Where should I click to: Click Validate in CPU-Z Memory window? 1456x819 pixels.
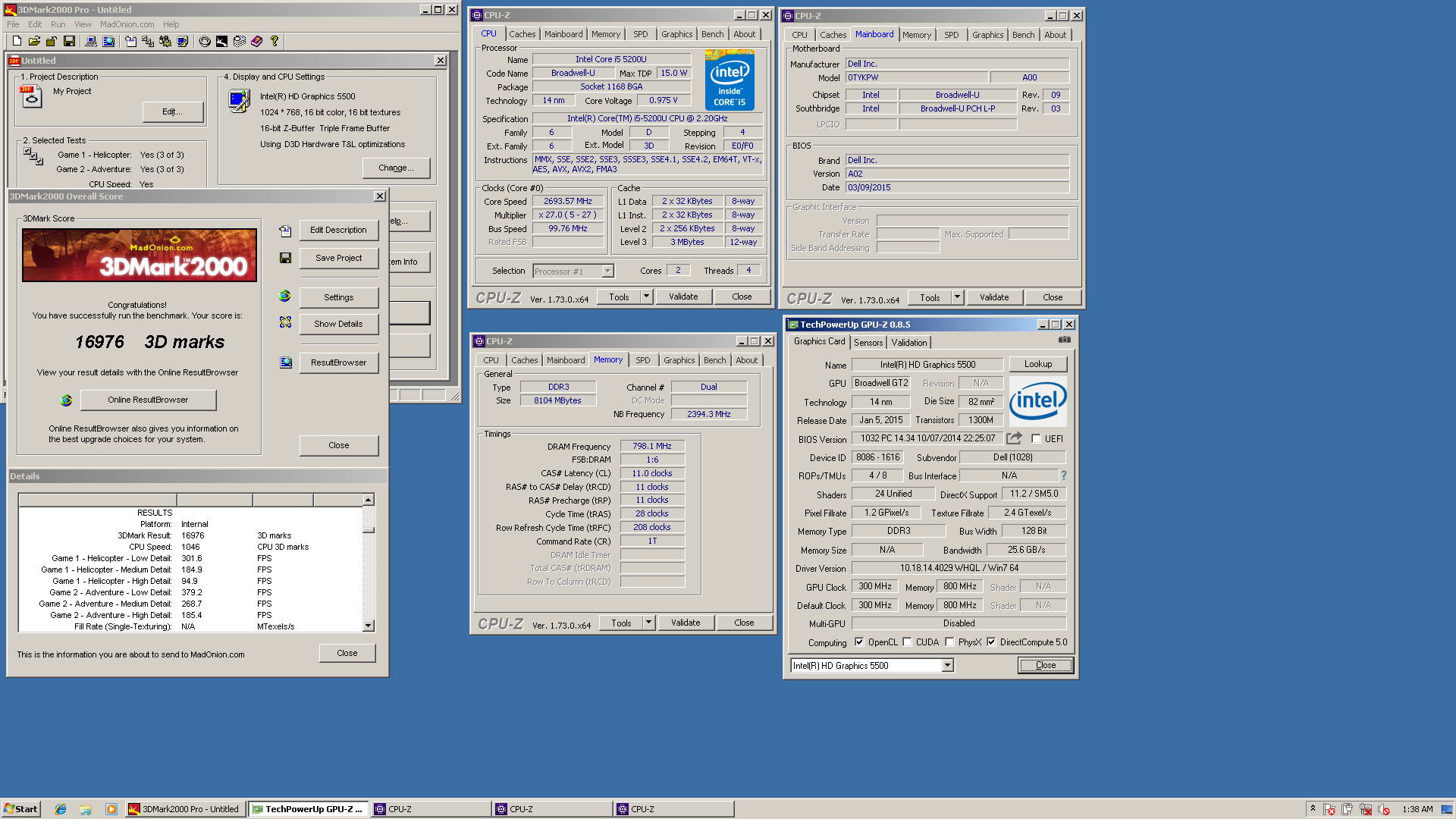tap(686, 623)
